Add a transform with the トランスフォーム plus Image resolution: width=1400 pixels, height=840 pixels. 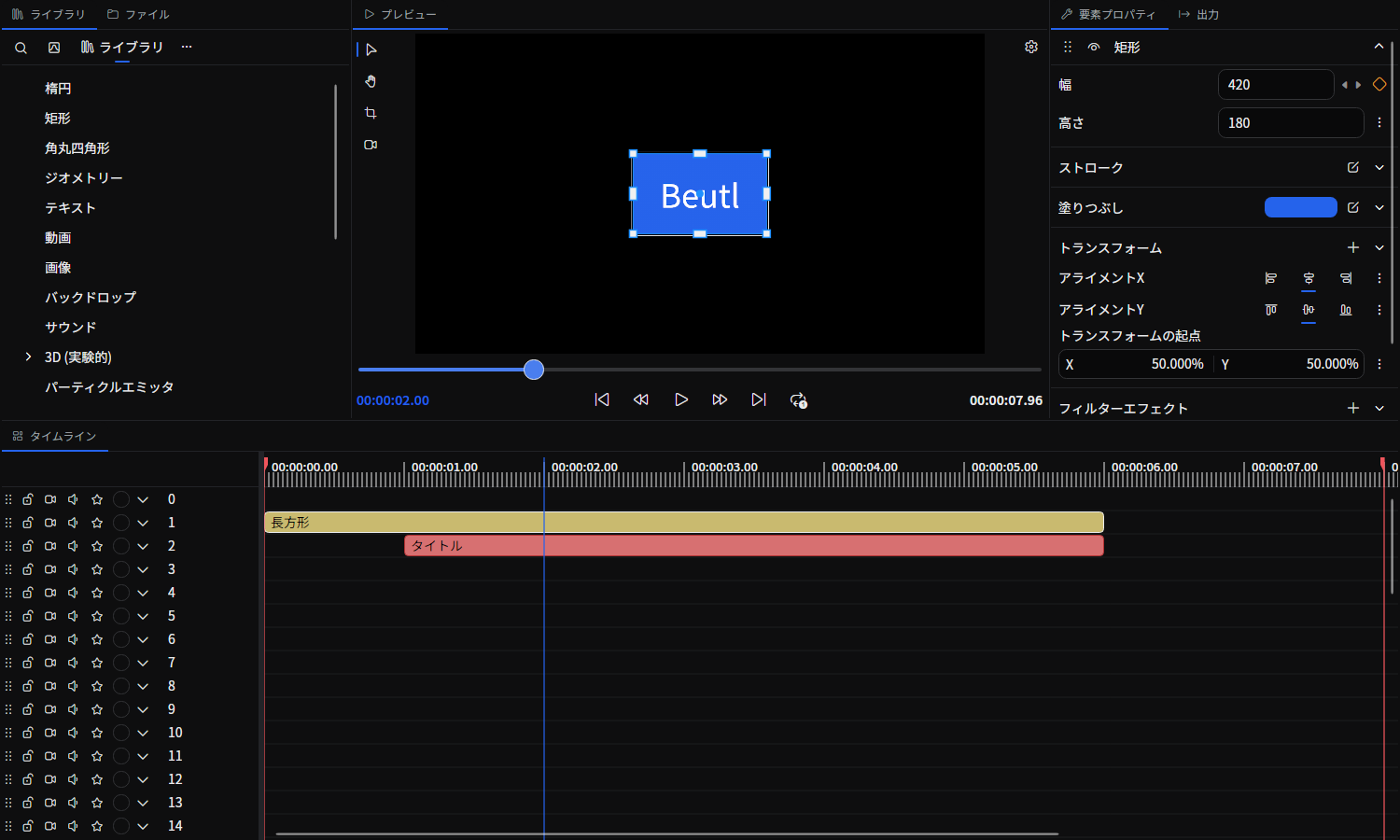point(1353,247)
